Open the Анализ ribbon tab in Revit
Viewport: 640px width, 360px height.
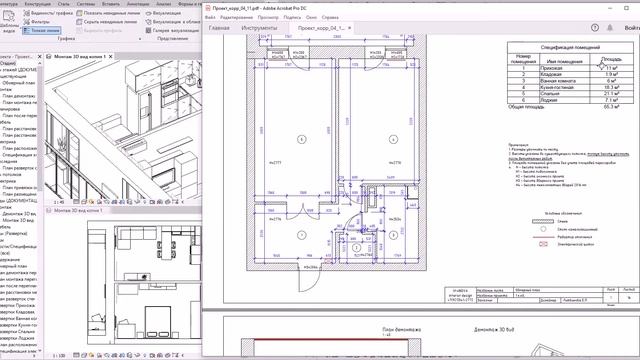coord(164,4)
